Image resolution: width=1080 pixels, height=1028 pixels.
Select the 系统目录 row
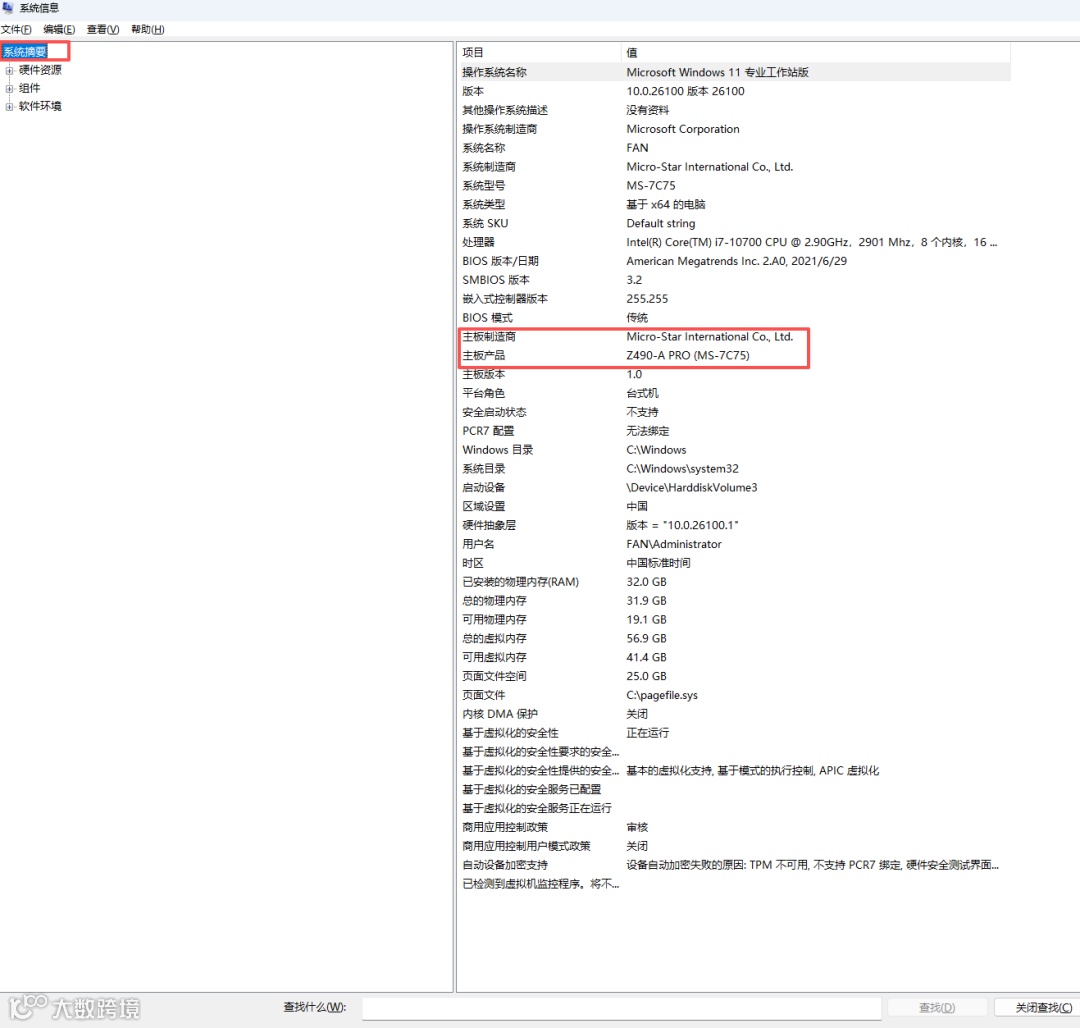734,468
